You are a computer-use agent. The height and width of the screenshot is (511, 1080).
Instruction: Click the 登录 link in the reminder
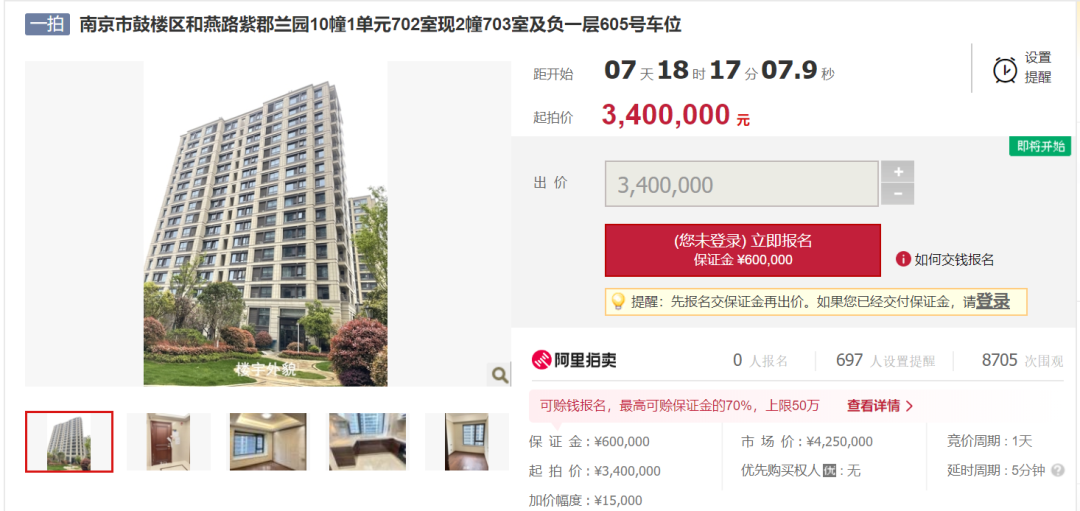click(x=993, y=301)
